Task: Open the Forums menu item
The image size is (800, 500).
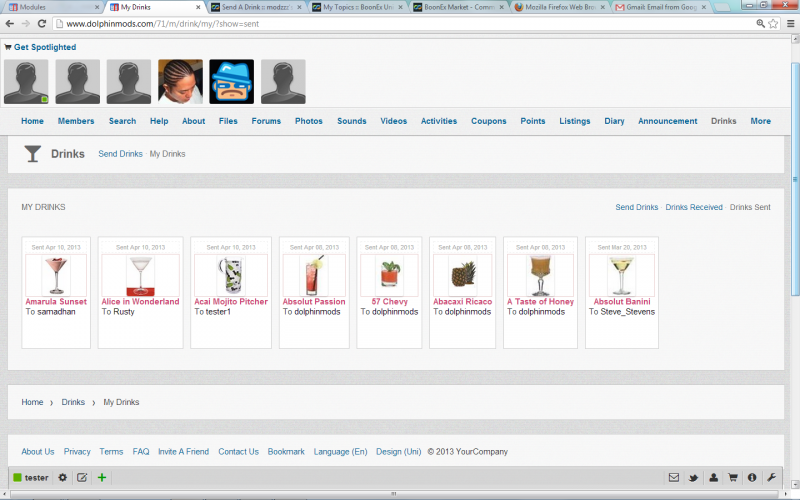Action: pyautogui.click(x=266, y=121)
